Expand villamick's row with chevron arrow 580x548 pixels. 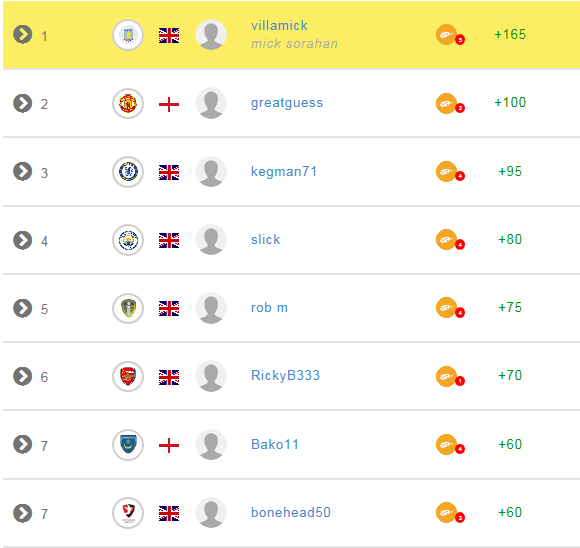tap(23, 34)
